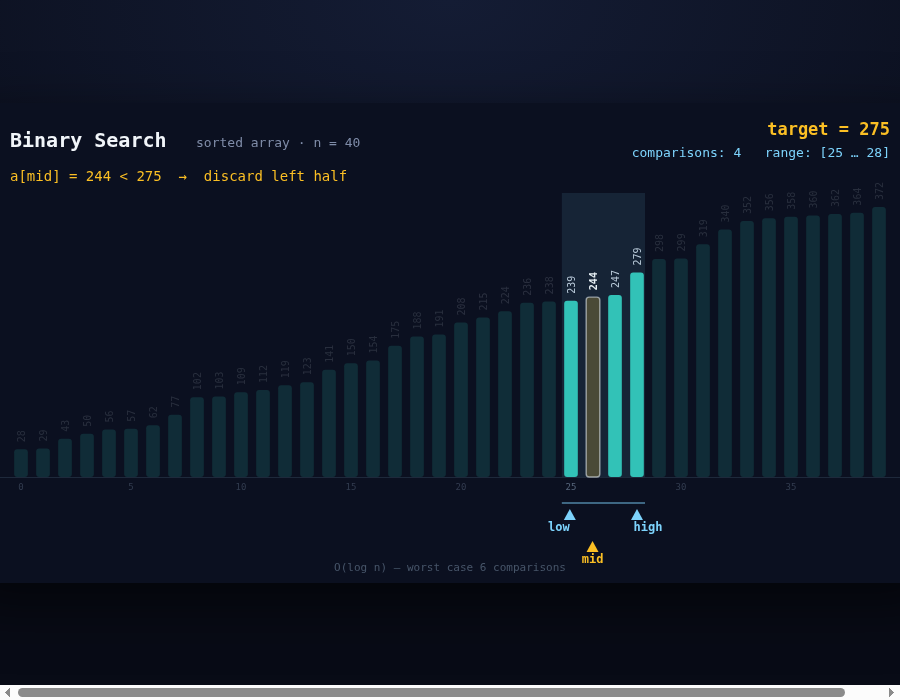Click the bar labeled 102
Image resolution: width=900 pixels, height=700 pixels.
[x=197, y=437]
